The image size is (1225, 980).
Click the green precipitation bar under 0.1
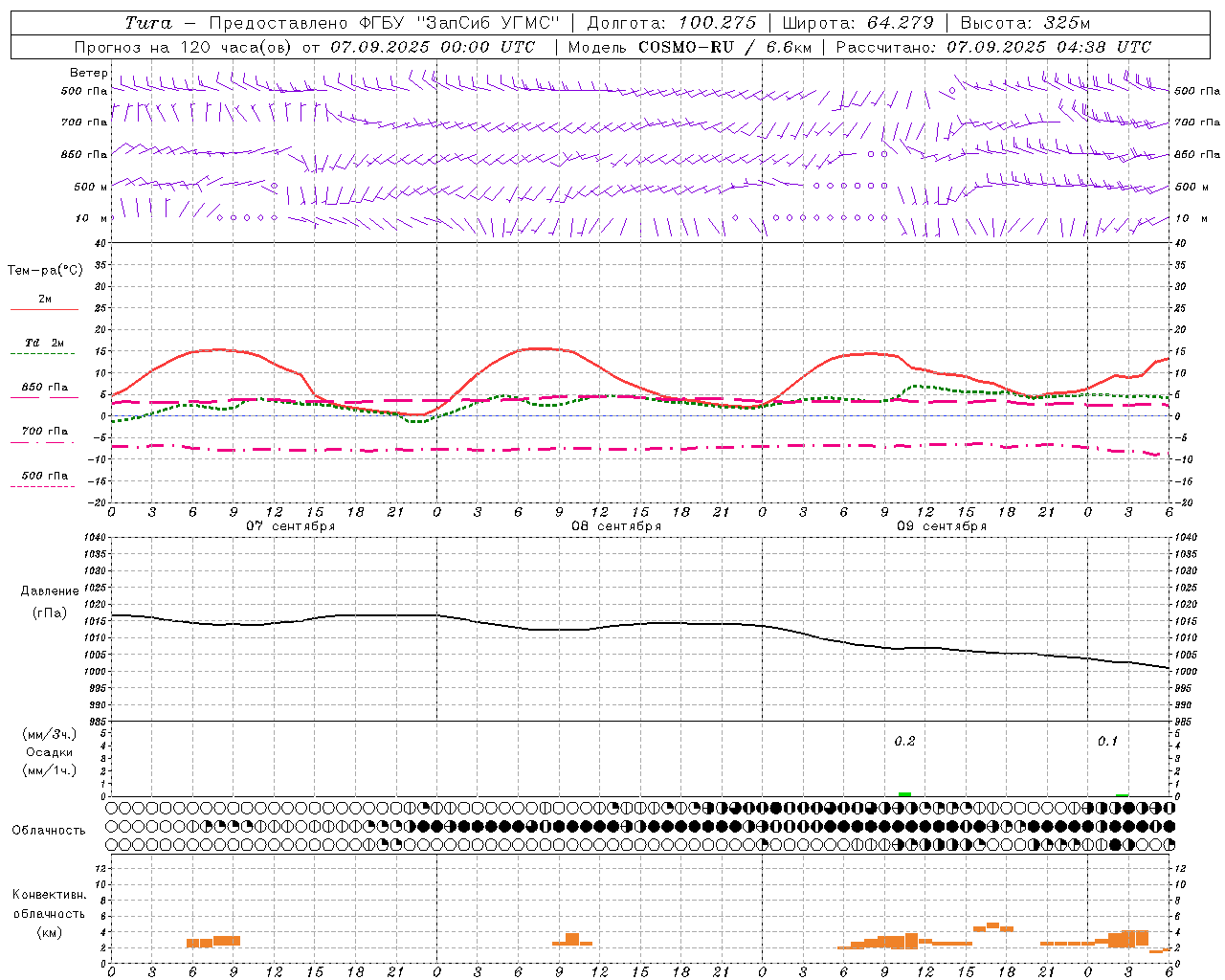click(1122, 795)
